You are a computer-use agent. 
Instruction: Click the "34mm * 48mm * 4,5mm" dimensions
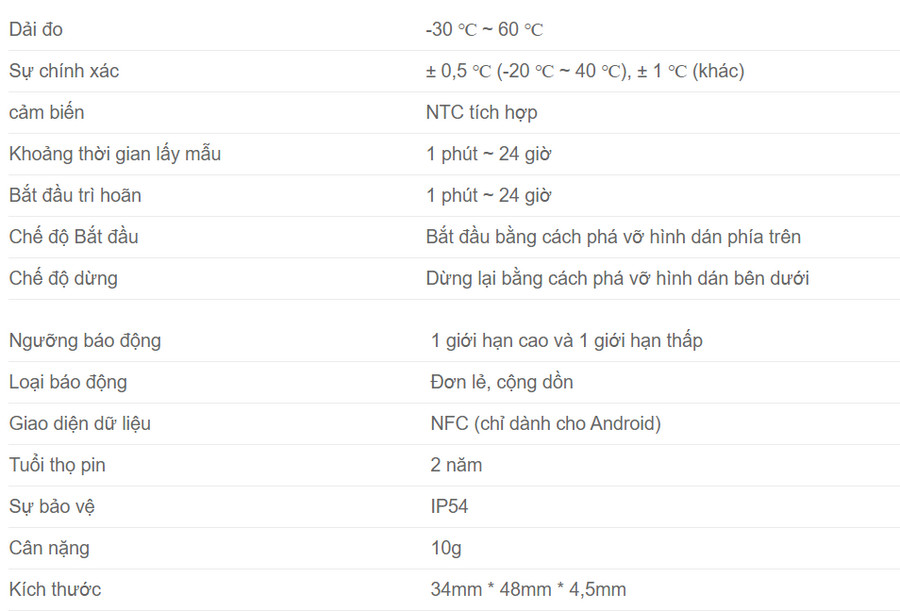click(x=528, y=589)
